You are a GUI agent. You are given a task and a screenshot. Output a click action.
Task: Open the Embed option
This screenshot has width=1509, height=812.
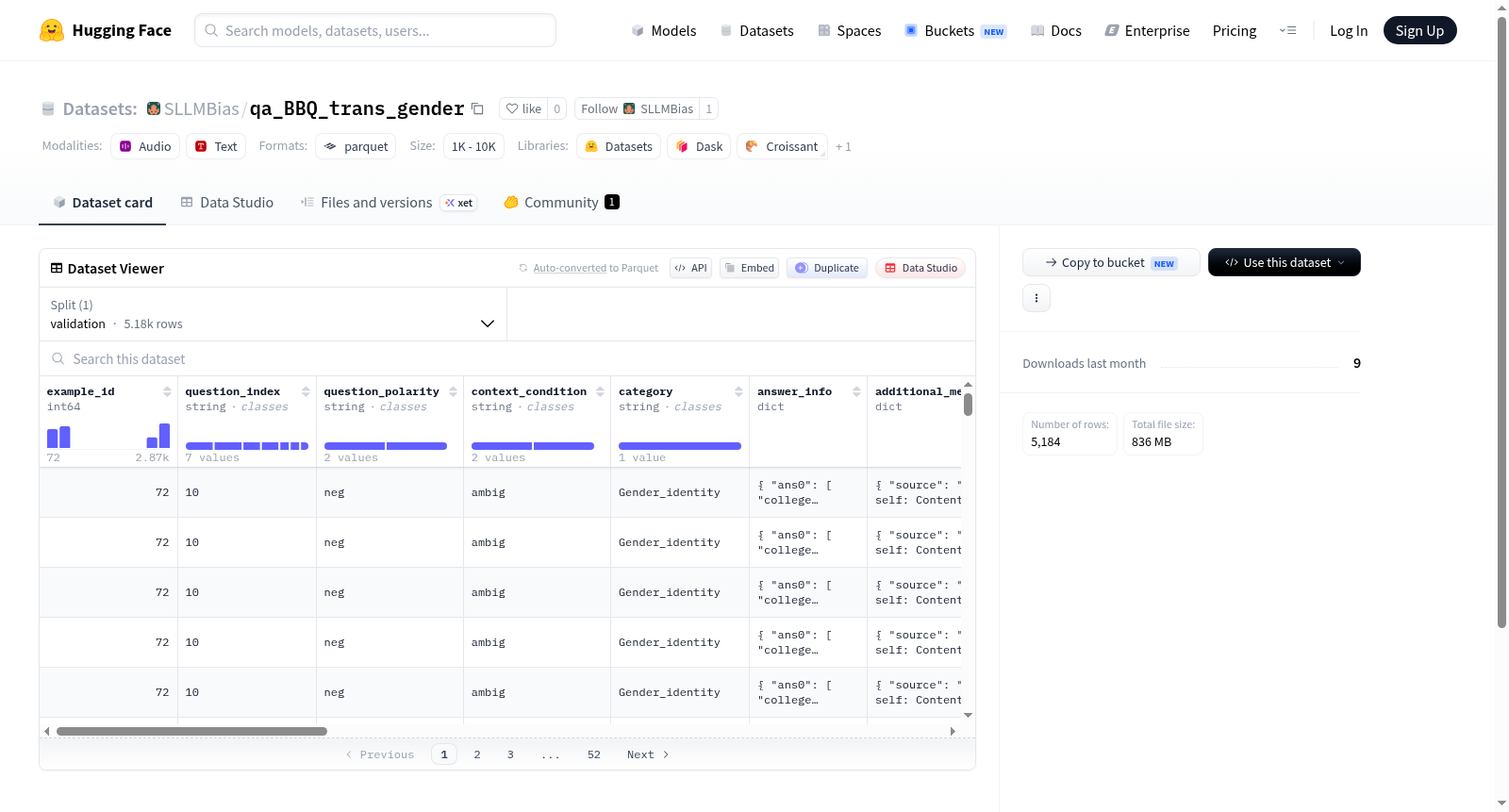(749, 268)
